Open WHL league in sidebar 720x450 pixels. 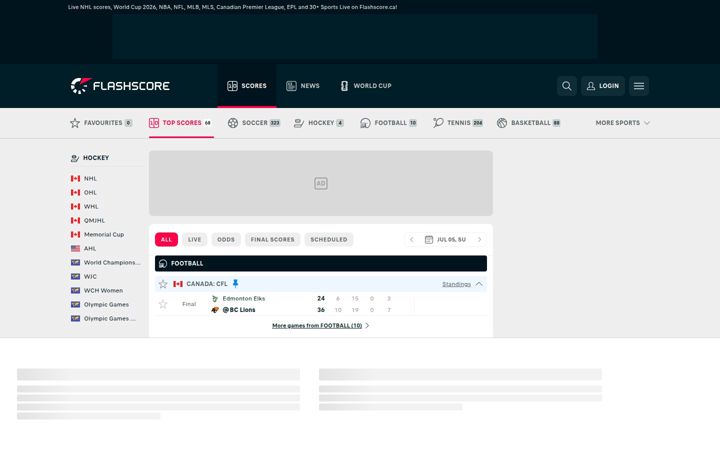[91, 207]
